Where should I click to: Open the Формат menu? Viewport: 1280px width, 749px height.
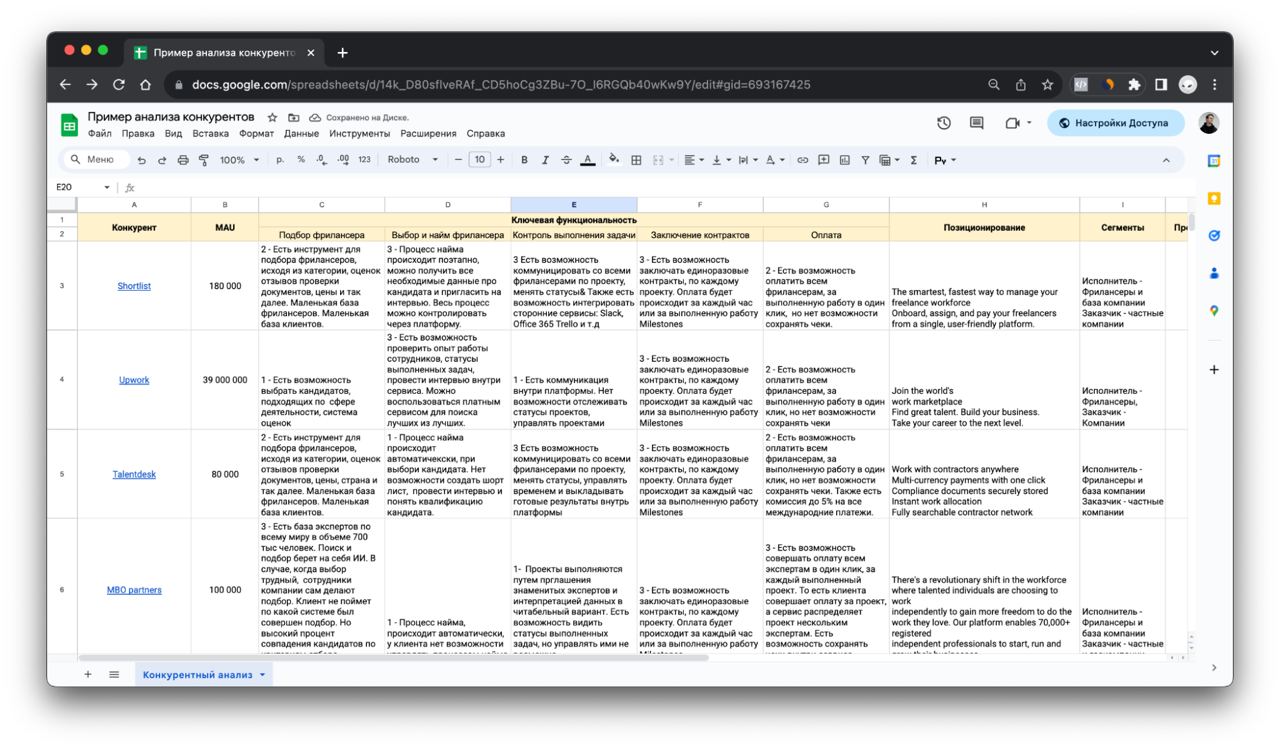[x=256, y=133]
